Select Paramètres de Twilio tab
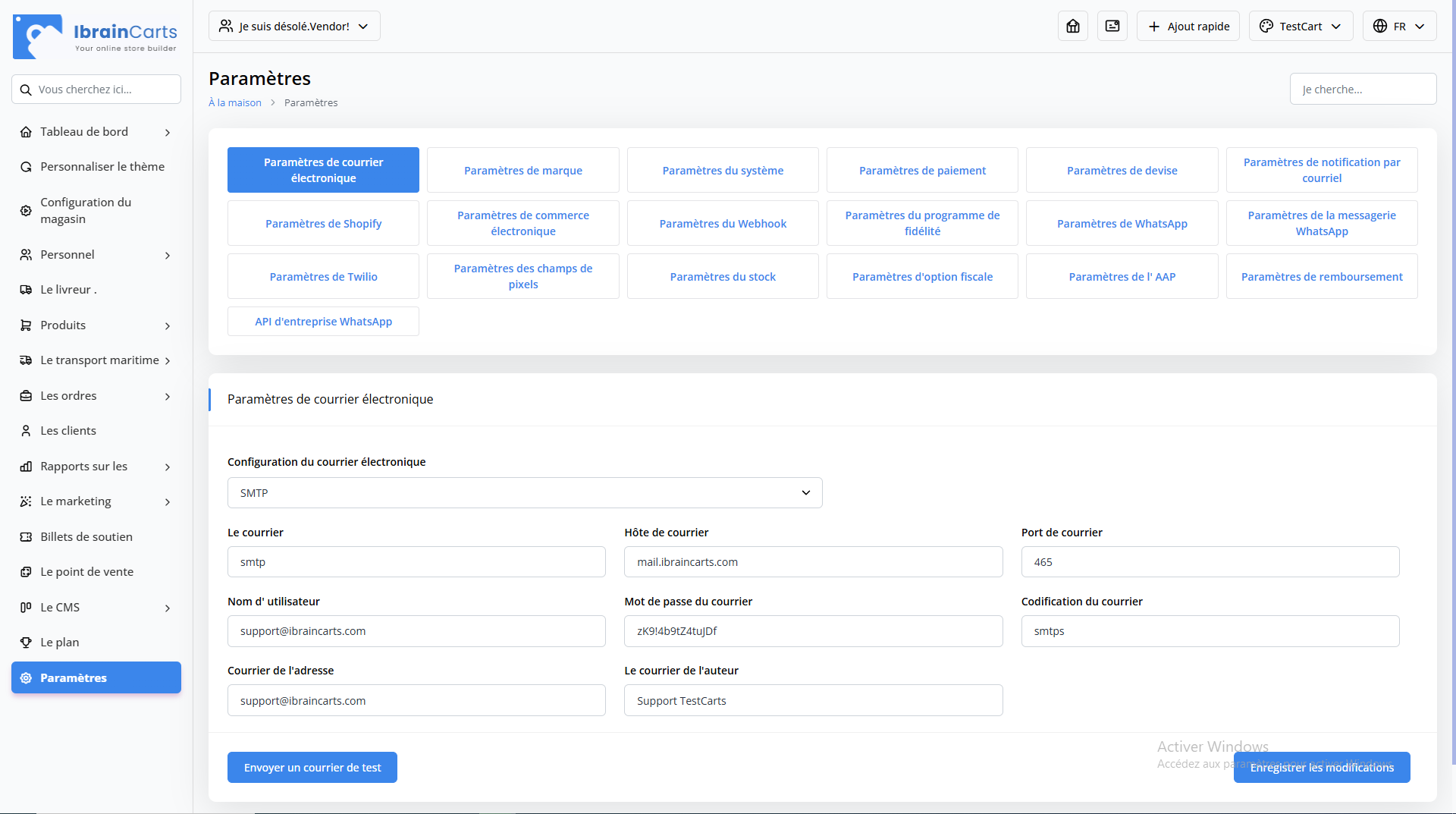 coord(323,277)
